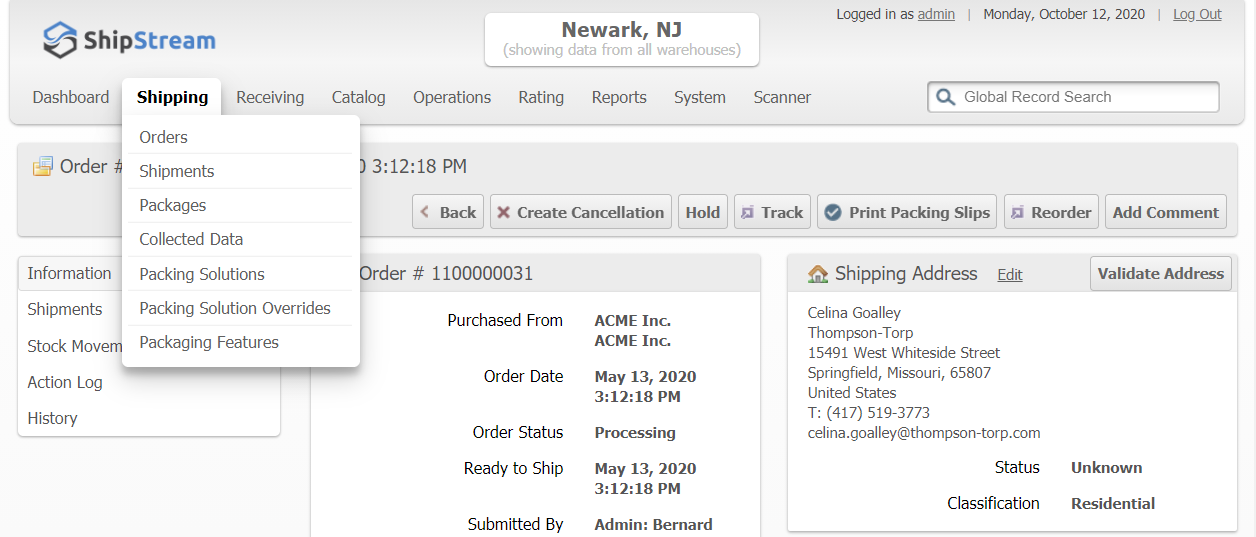Click the house icon beside Shipping Address
The height and width of the screenshot is (537, 1256).
818,274
